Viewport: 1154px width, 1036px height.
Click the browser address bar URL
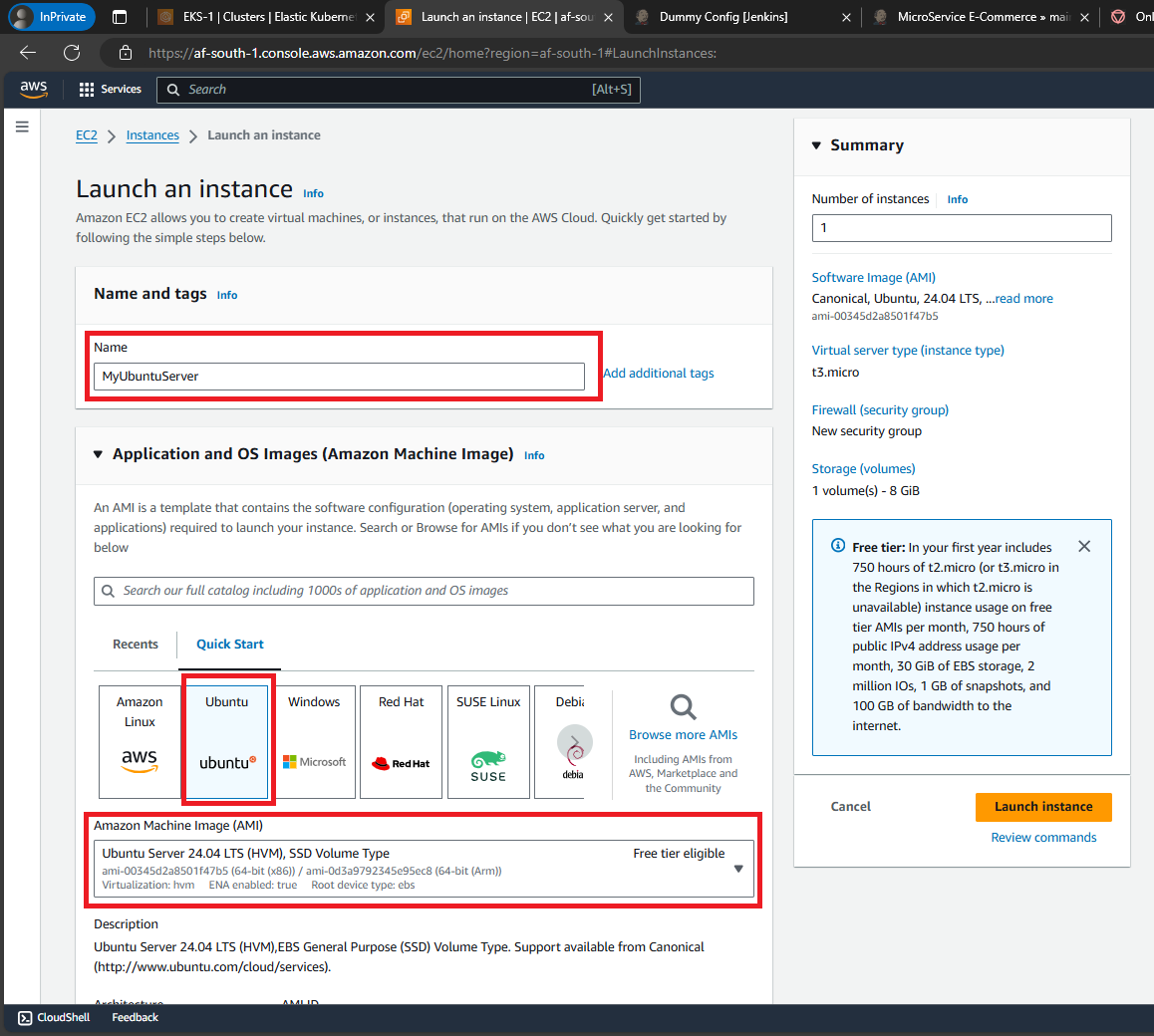pos(433,53)
